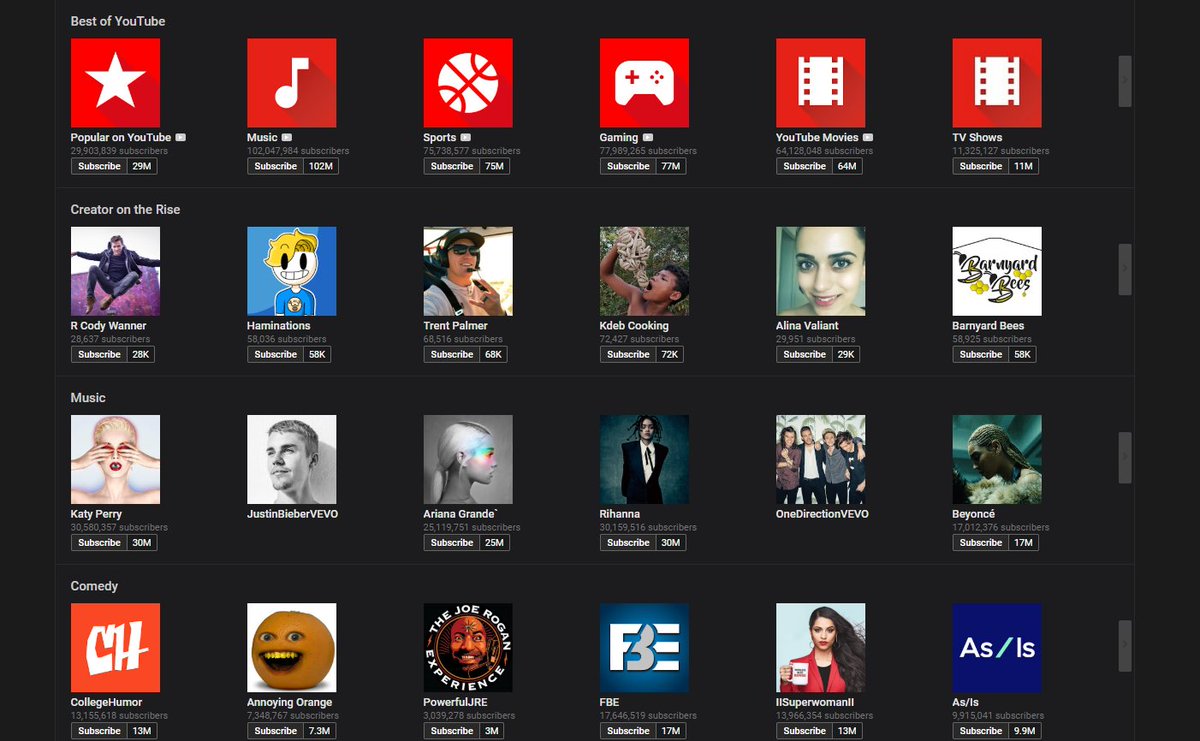
Task: Subscribe to the Music channel with 102M
Action: [x=276, y=166]
